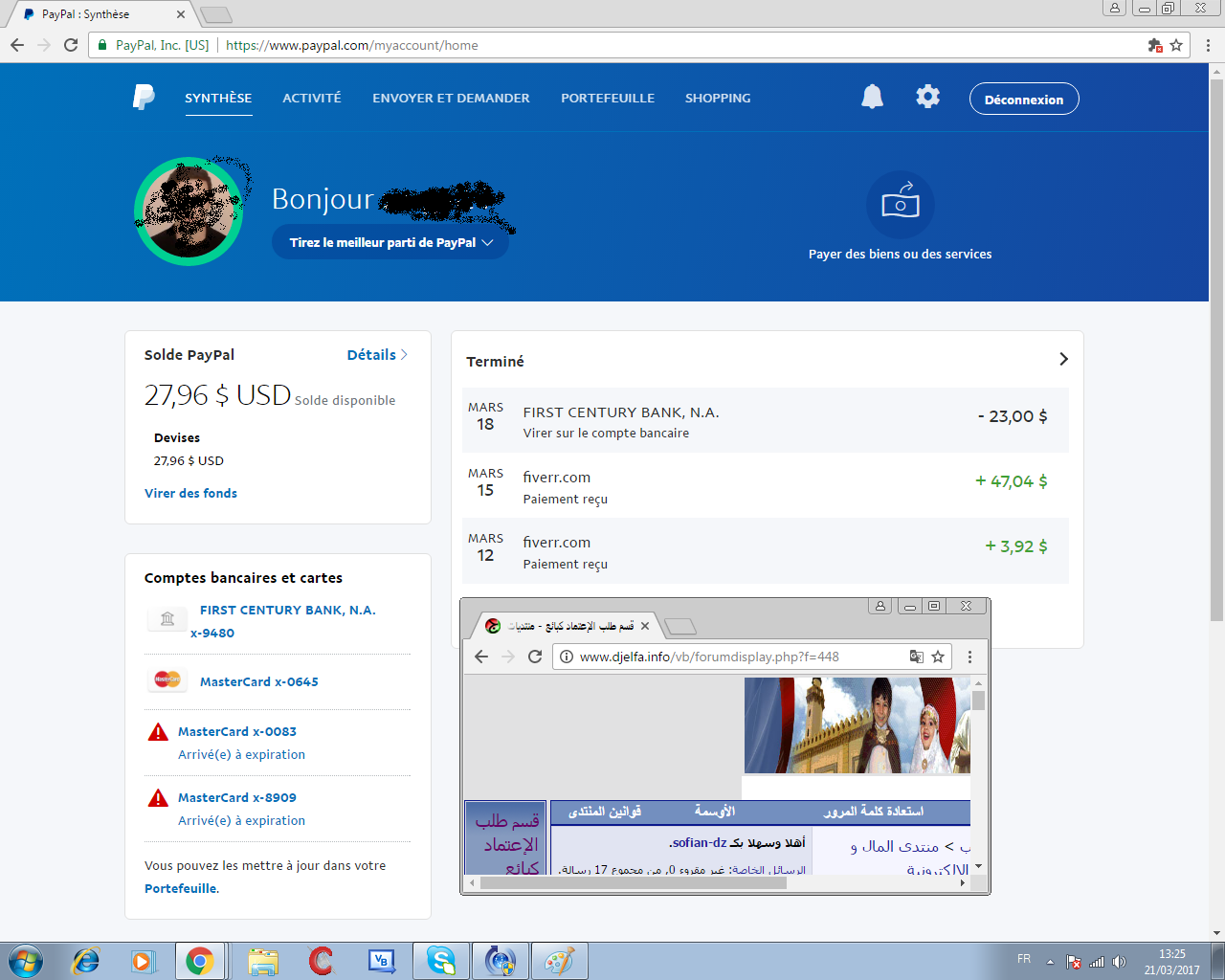Click the profile photo avatar

[x=189, y=211]
